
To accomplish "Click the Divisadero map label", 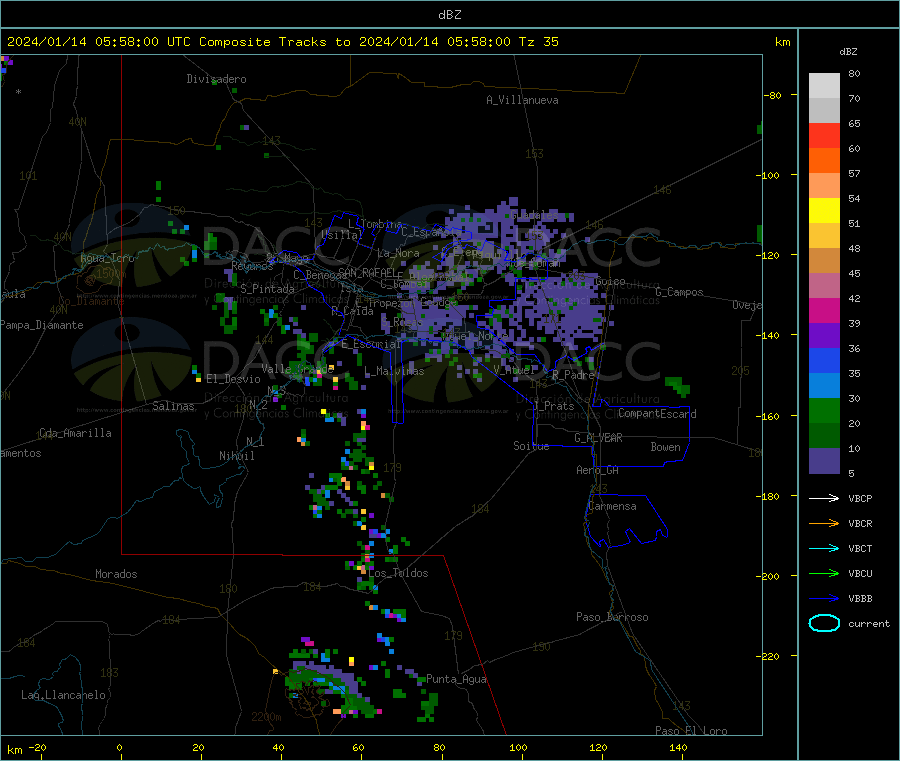I will coord(216,79).
